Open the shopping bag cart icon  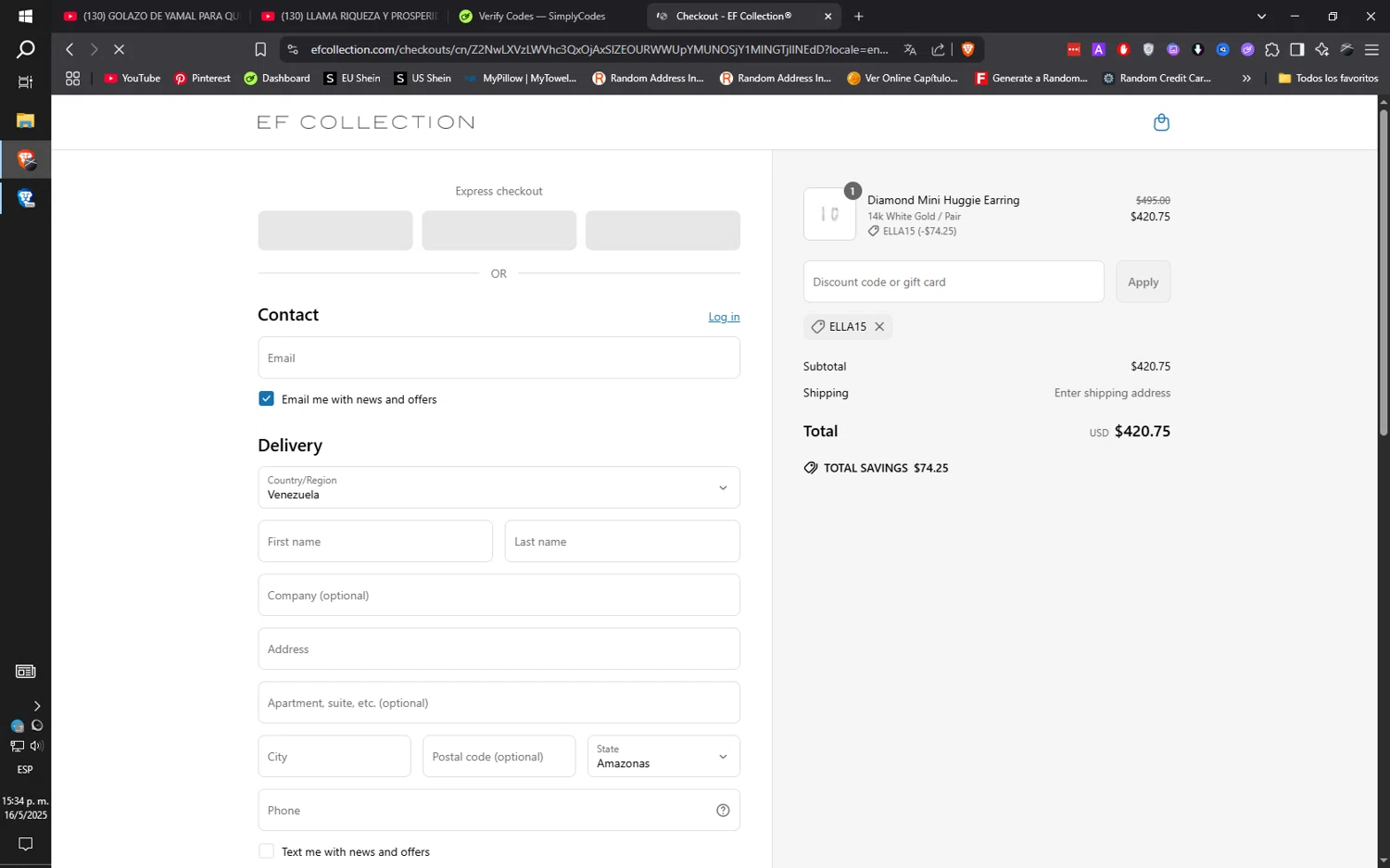1161,122
